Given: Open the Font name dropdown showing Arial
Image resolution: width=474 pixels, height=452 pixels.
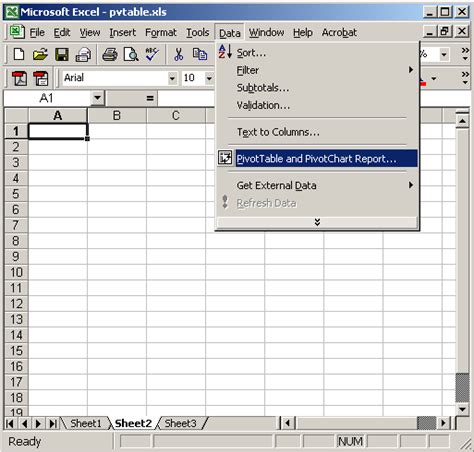Looking at the screenshot, I should pyautogui.click(x=172, y=78).
